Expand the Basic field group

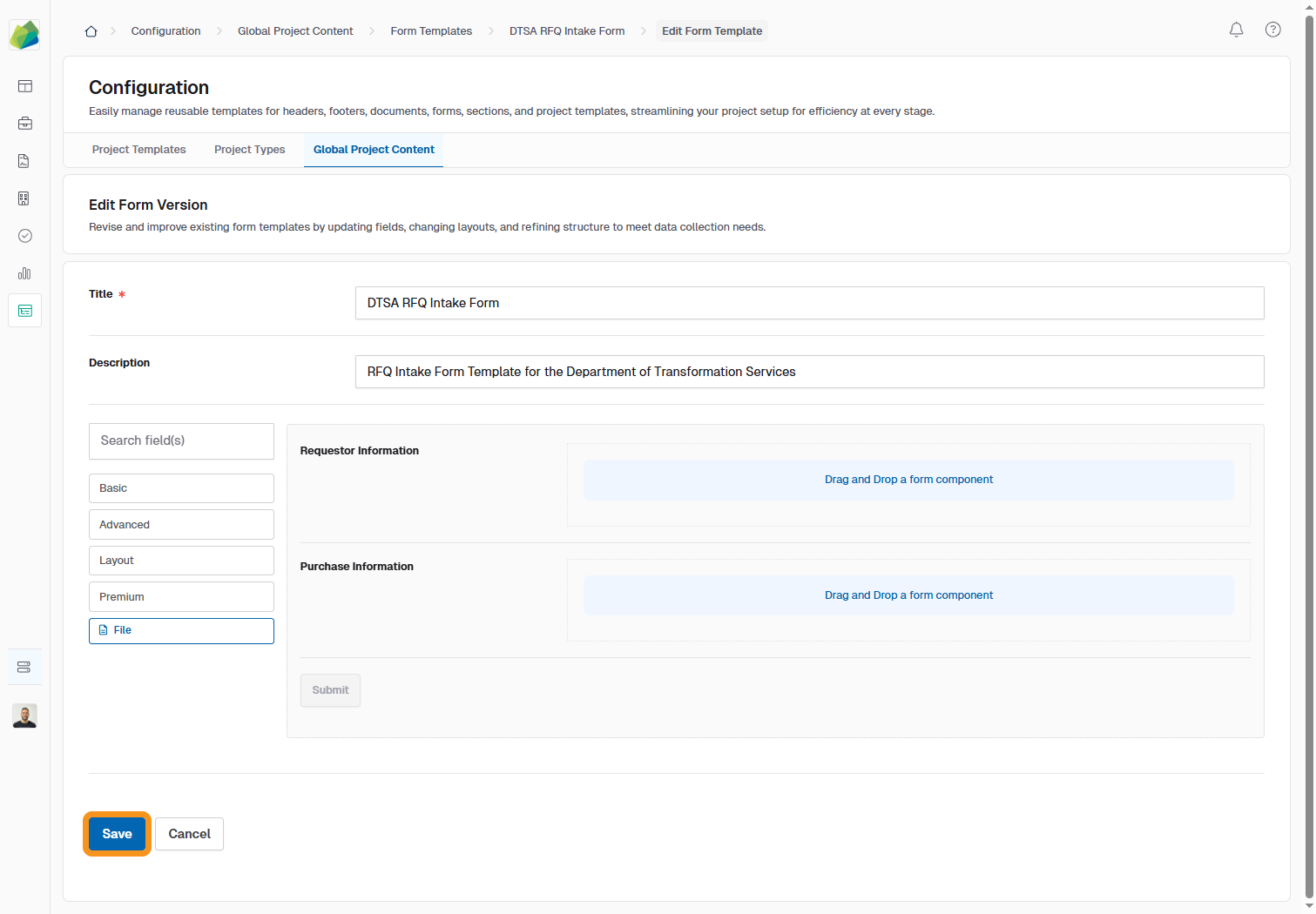pyautogui.click(x=181, y=488)
